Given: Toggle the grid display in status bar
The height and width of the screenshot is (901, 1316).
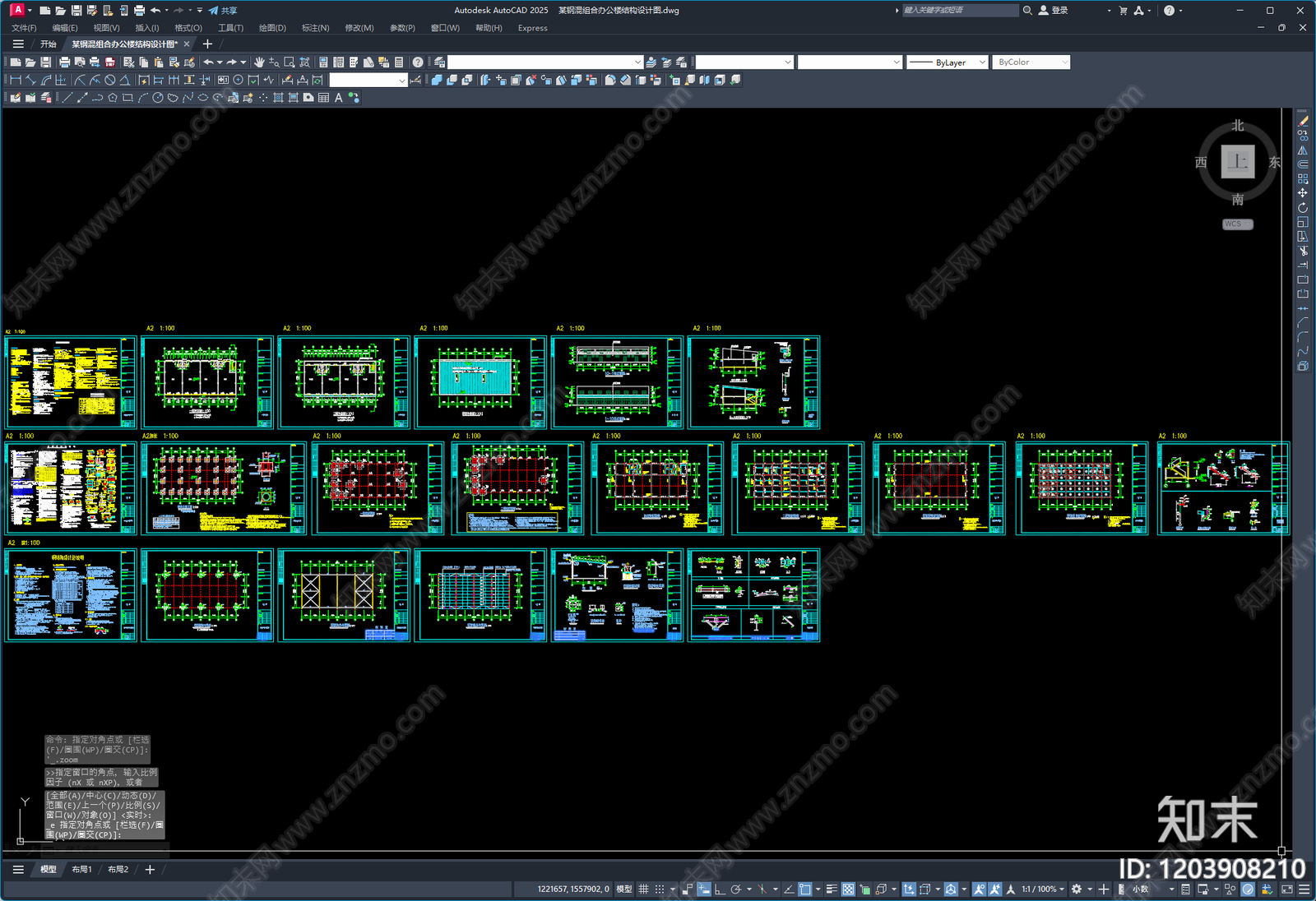Looking at the screenshot, I should (x=643, y=889).
